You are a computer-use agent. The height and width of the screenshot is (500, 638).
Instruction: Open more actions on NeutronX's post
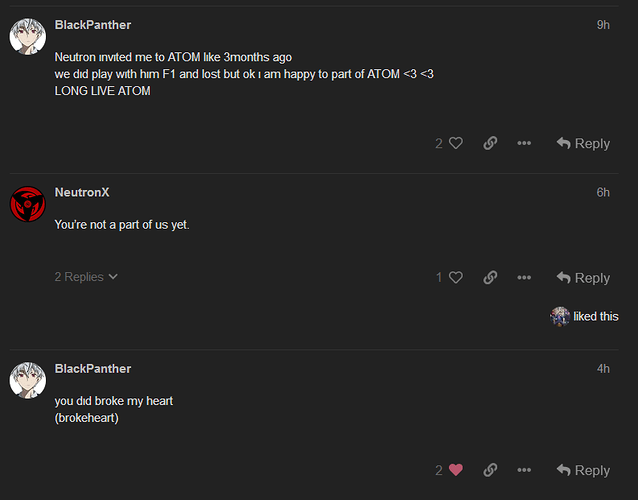pyautogui.click(x=524, y=277)
